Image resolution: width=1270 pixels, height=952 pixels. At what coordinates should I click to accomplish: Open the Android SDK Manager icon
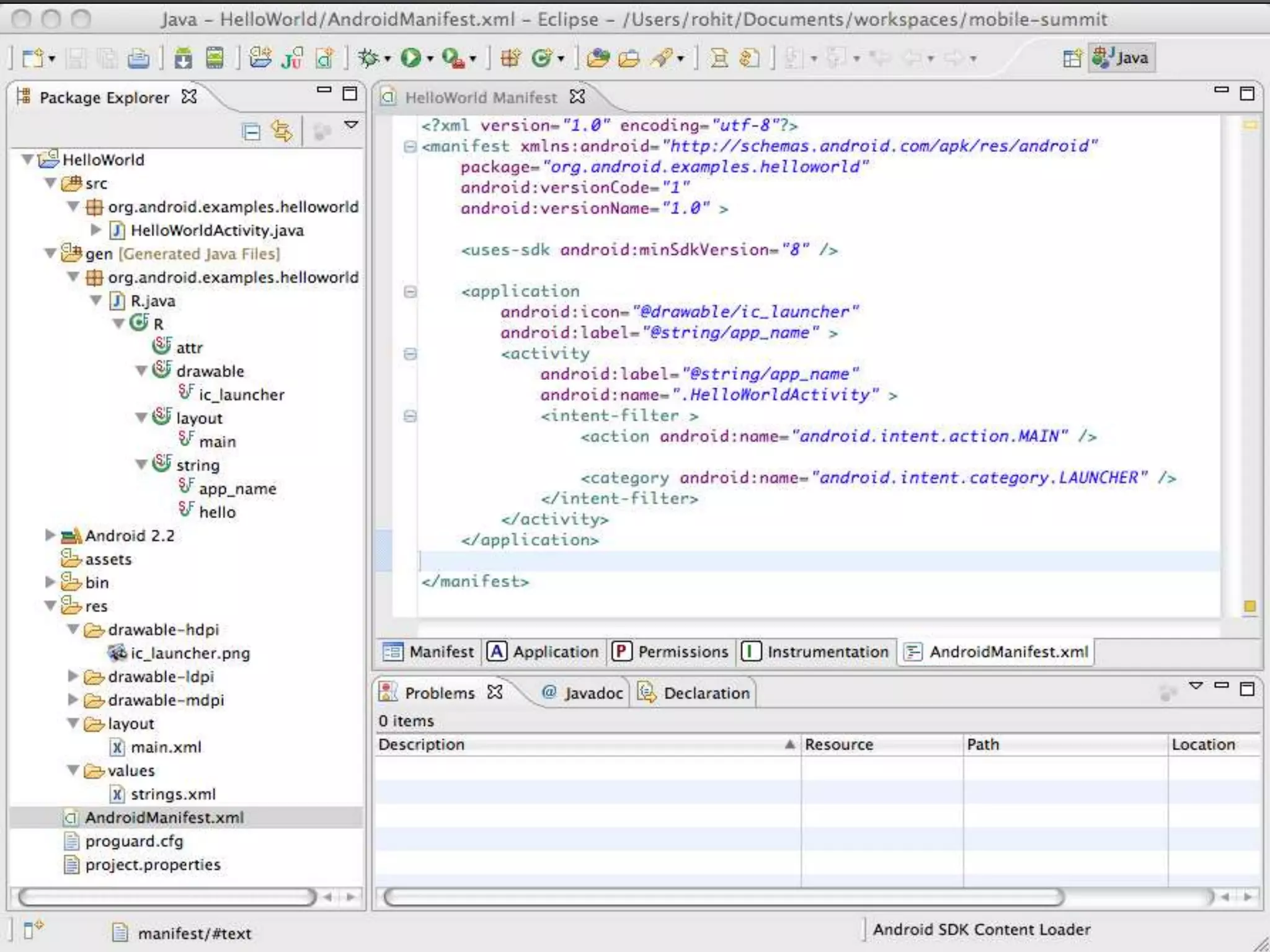[183, 58]
